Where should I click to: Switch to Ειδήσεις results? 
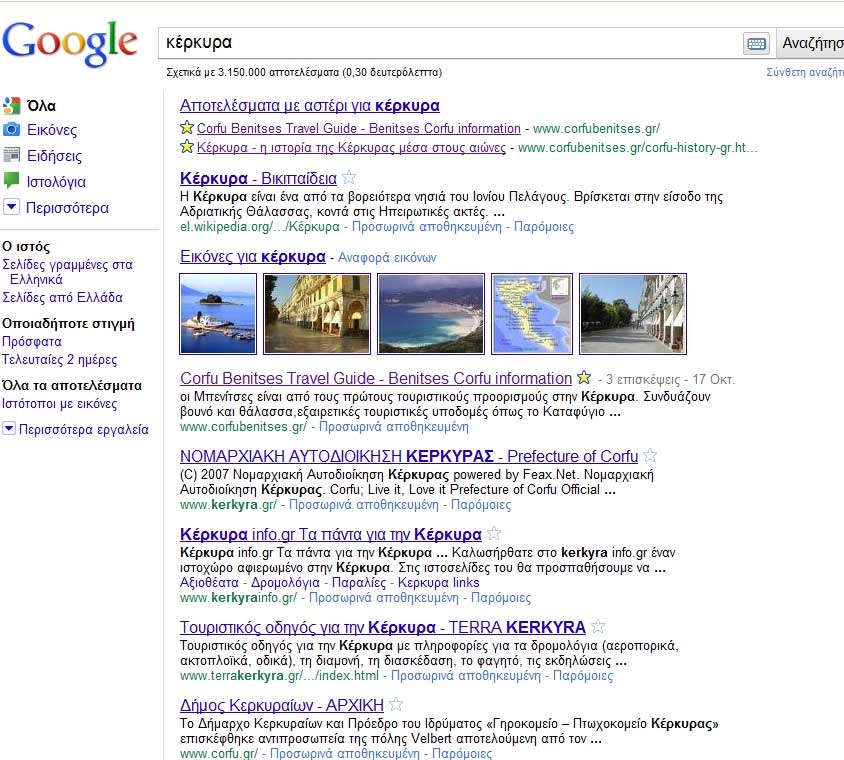click(54, 156)
